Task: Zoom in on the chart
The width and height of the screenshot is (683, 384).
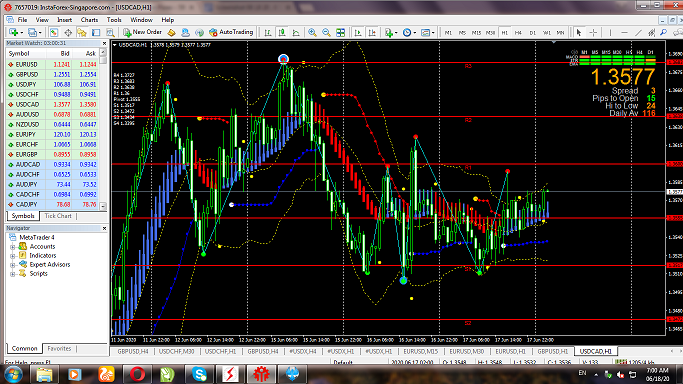Action: (x=312, y=32)
